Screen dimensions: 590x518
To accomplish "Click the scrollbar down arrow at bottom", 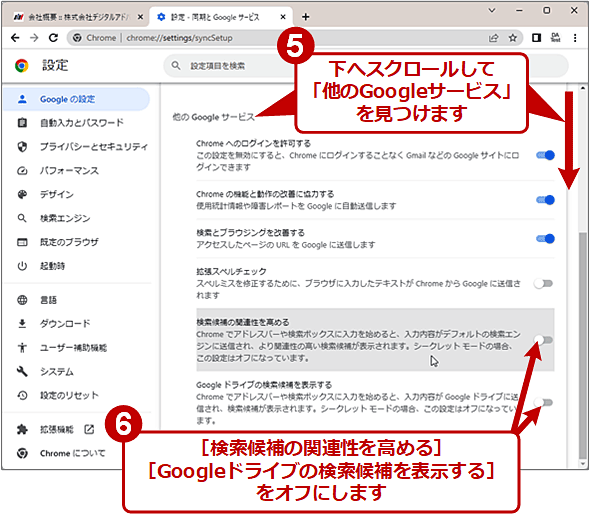I will [x=583, y=464].
